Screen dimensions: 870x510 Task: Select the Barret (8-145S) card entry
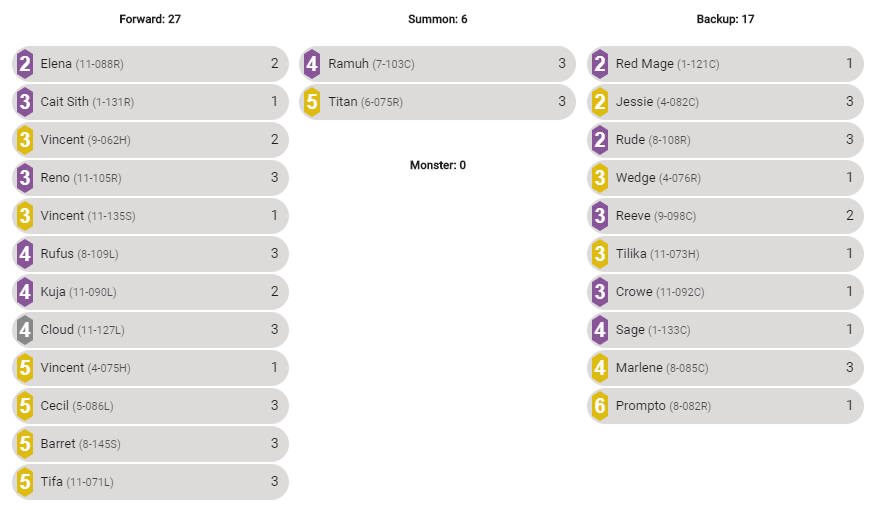pyautogui.click(x=150, y=444)
